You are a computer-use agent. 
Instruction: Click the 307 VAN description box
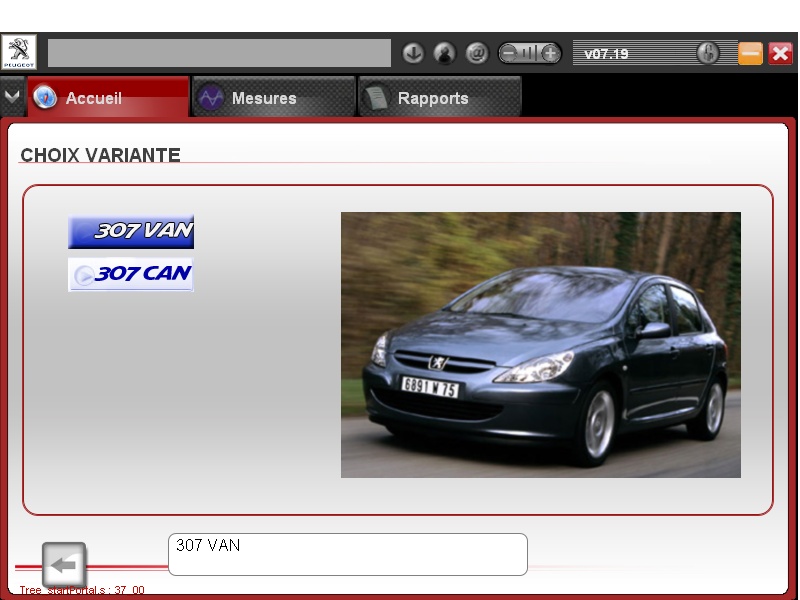pos(347,554)
